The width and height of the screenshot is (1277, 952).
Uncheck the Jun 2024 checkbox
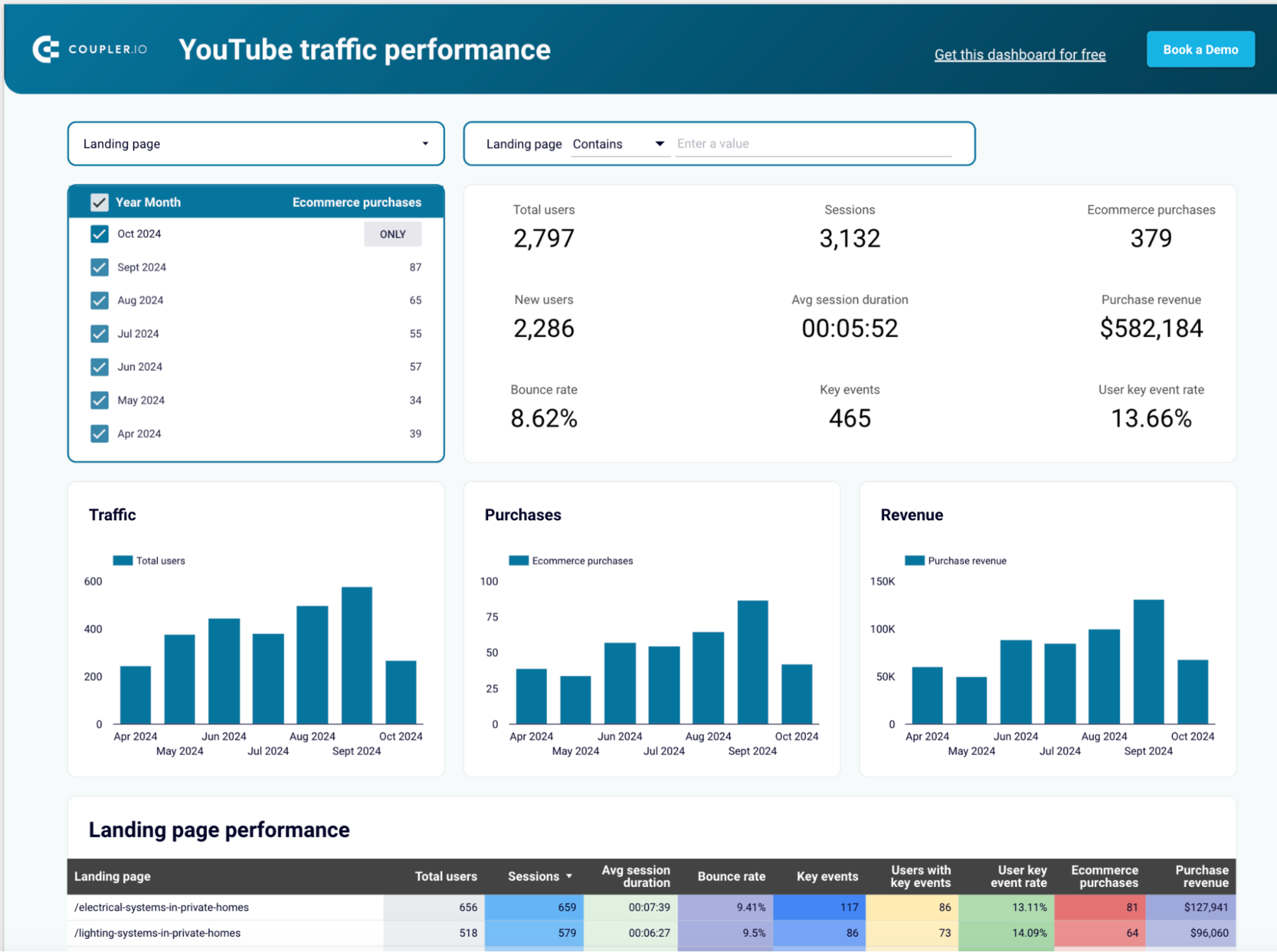99,366
